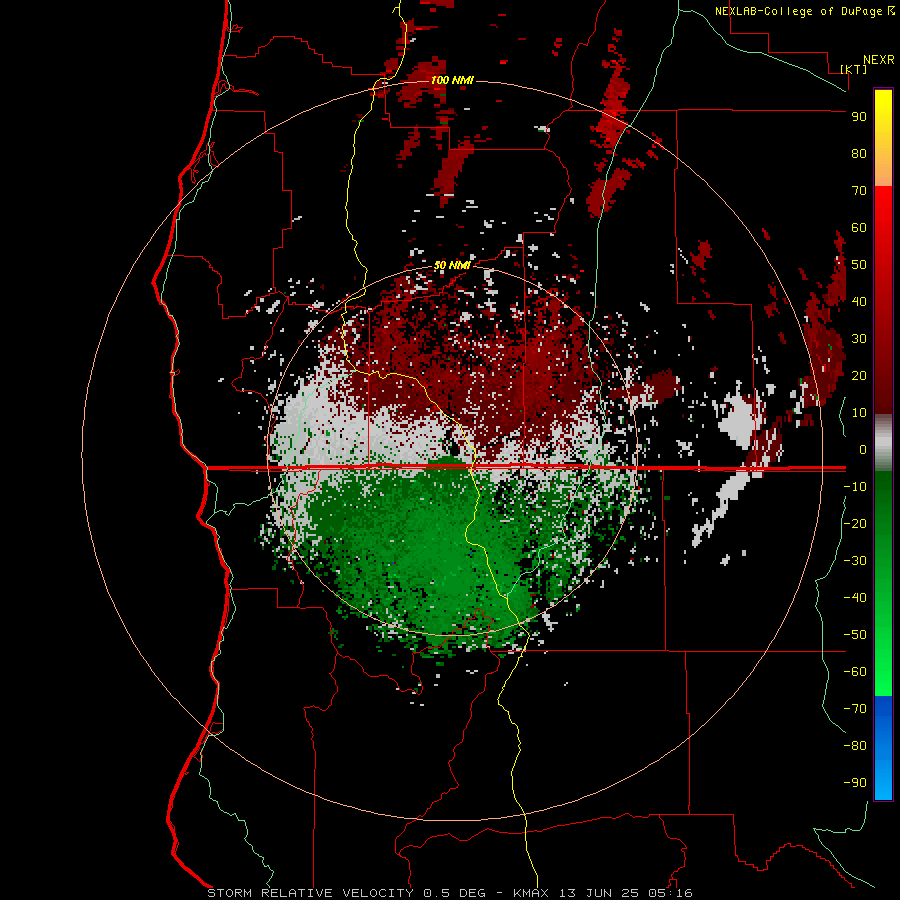Click the 40 value on the velocity scale
Image resolution: width=900 pixels, height=900 pixels.
coord(859,302)
